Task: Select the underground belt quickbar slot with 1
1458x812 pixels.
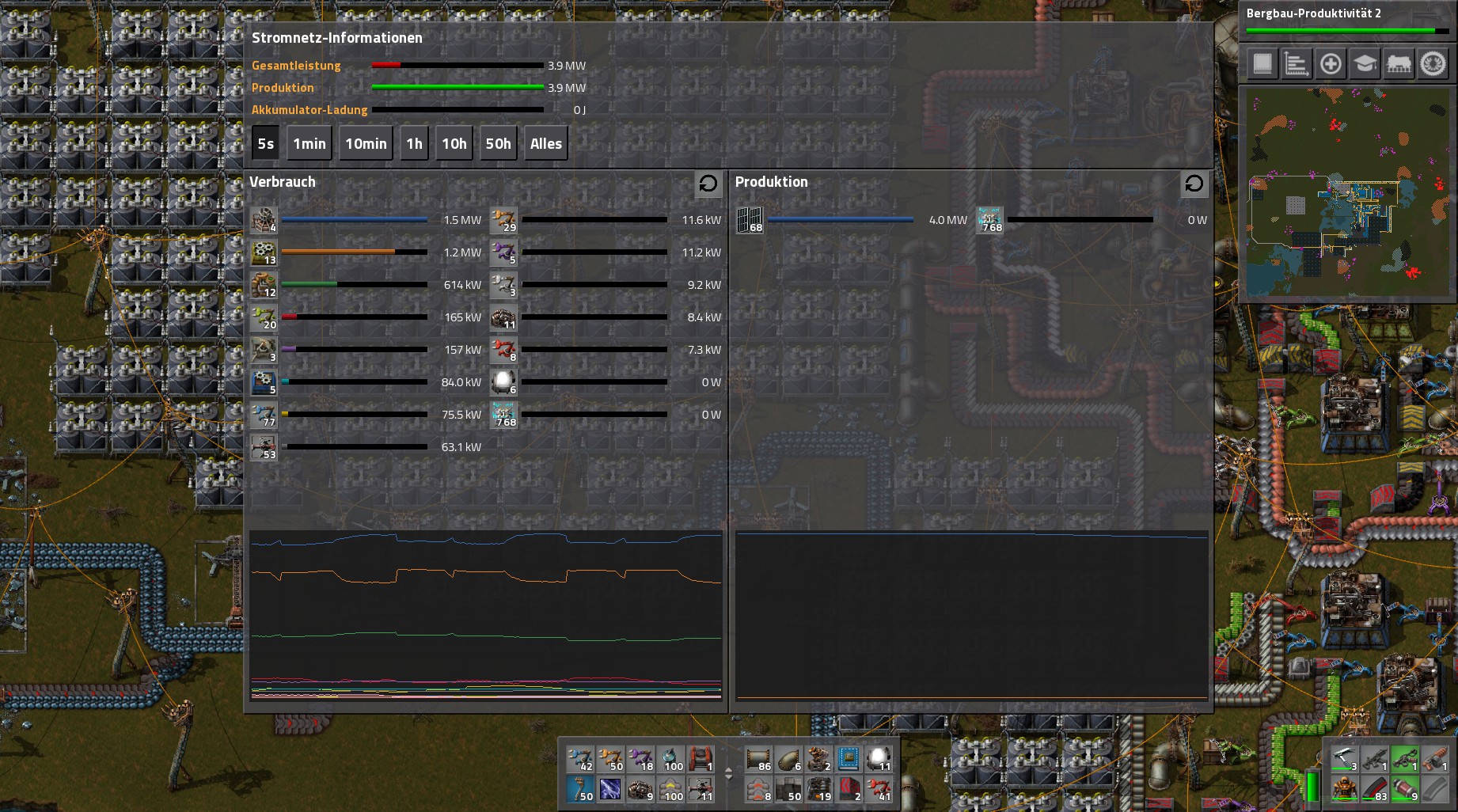Action: [x=701, y=758]
